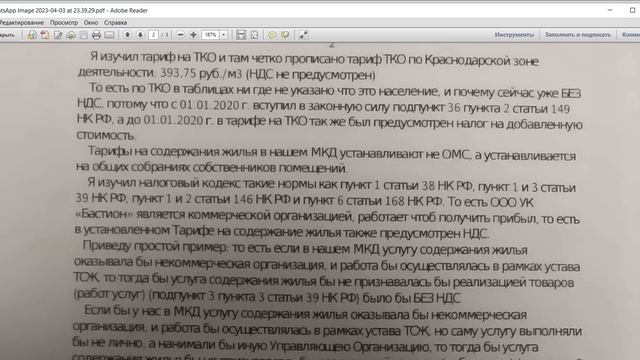640x360 pixels.
Task: Click text '393,75 руб./м3' in document
Action: 202,74
